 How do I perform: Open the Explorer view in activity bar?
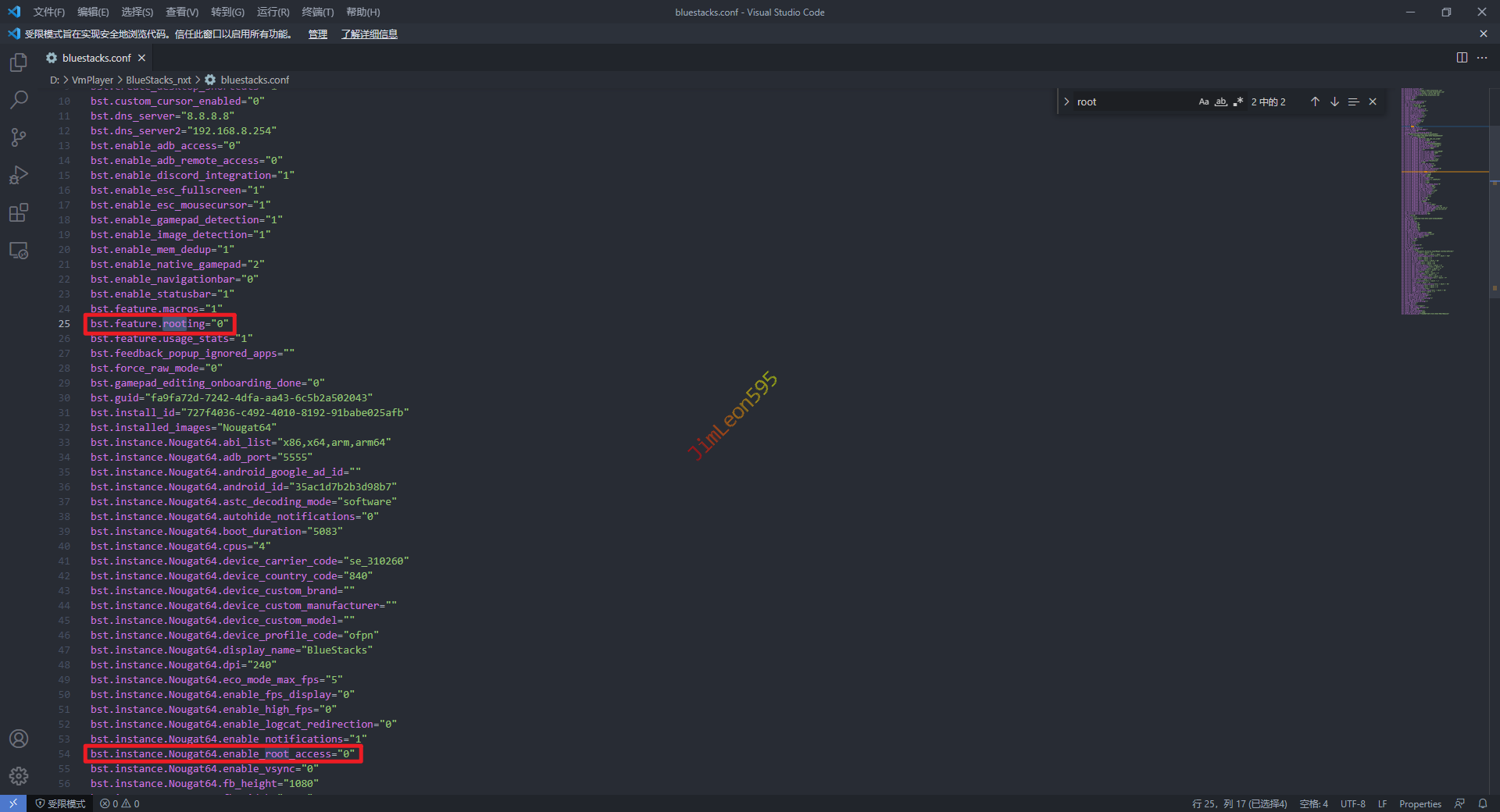click(x=19, y=62)
